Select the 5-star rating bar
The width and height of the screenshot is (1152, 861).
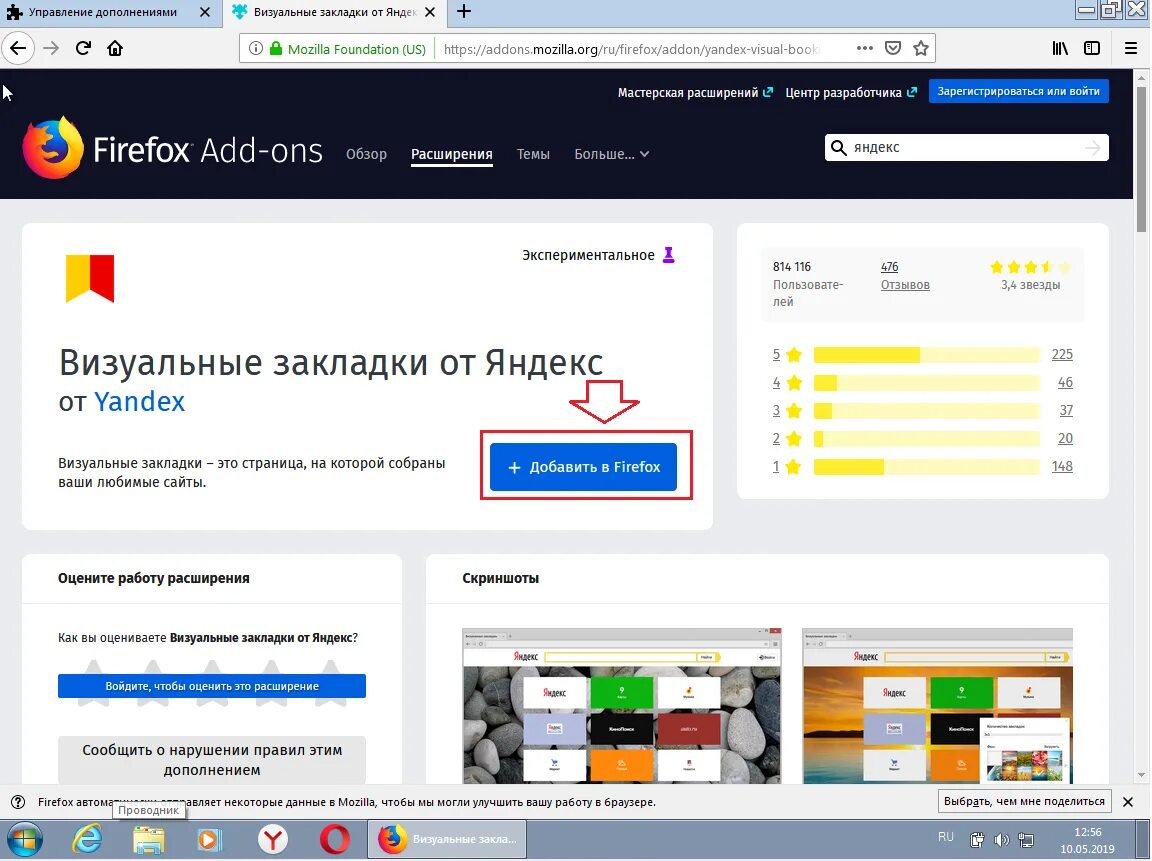(x=926, y=355)
